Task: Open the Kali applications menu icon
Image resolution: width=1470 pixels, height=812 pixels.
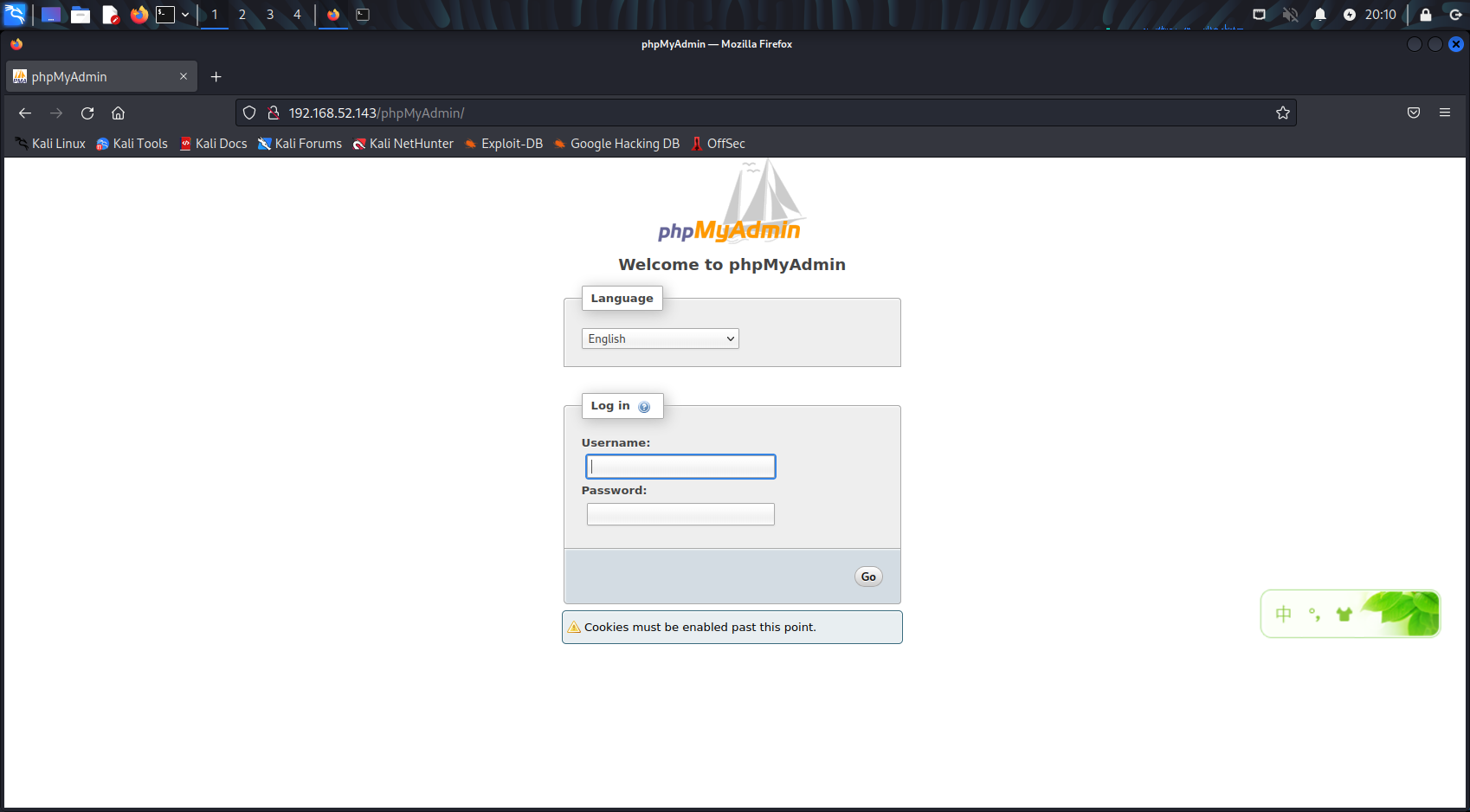Action: [x=16, y=14]
